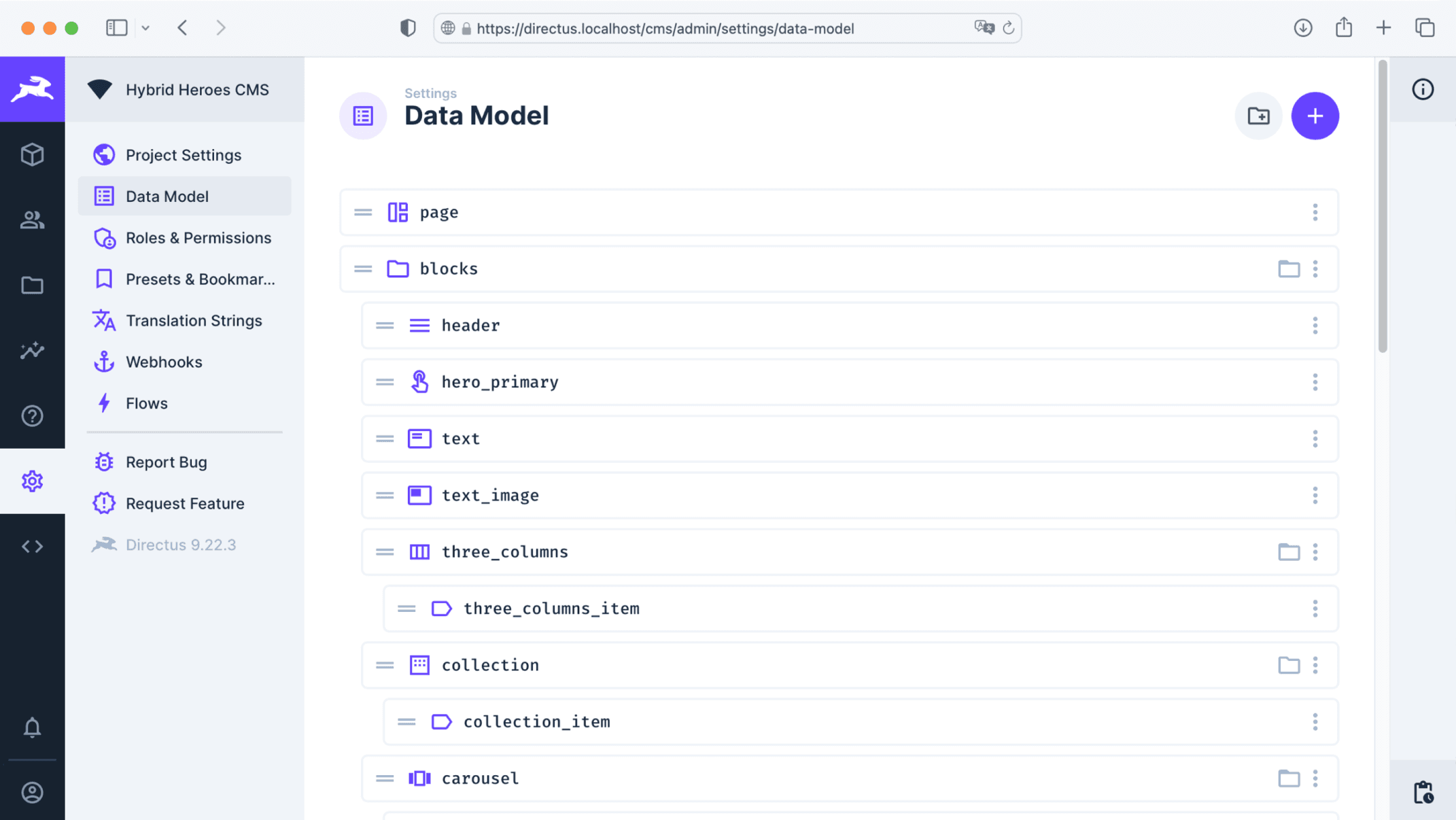Click the header list icon
The height and width of the screenshot is (820, 1456).
pyautogui.click(x=419, y=324)
